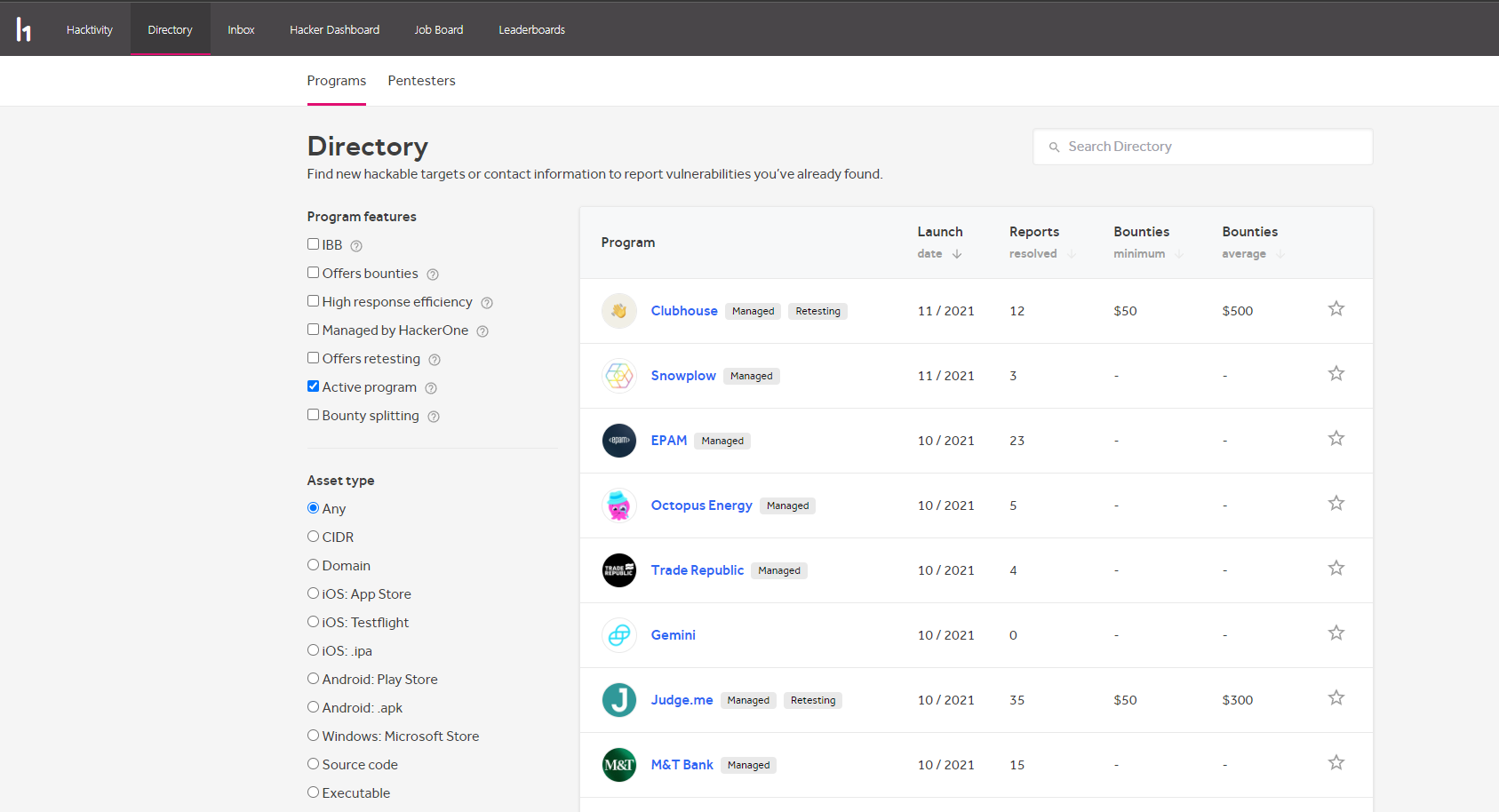The height and width of the screenshot is (812, 1499).
Task: Favorite Clubhouse with its star icon
Action: [1336, 308]
